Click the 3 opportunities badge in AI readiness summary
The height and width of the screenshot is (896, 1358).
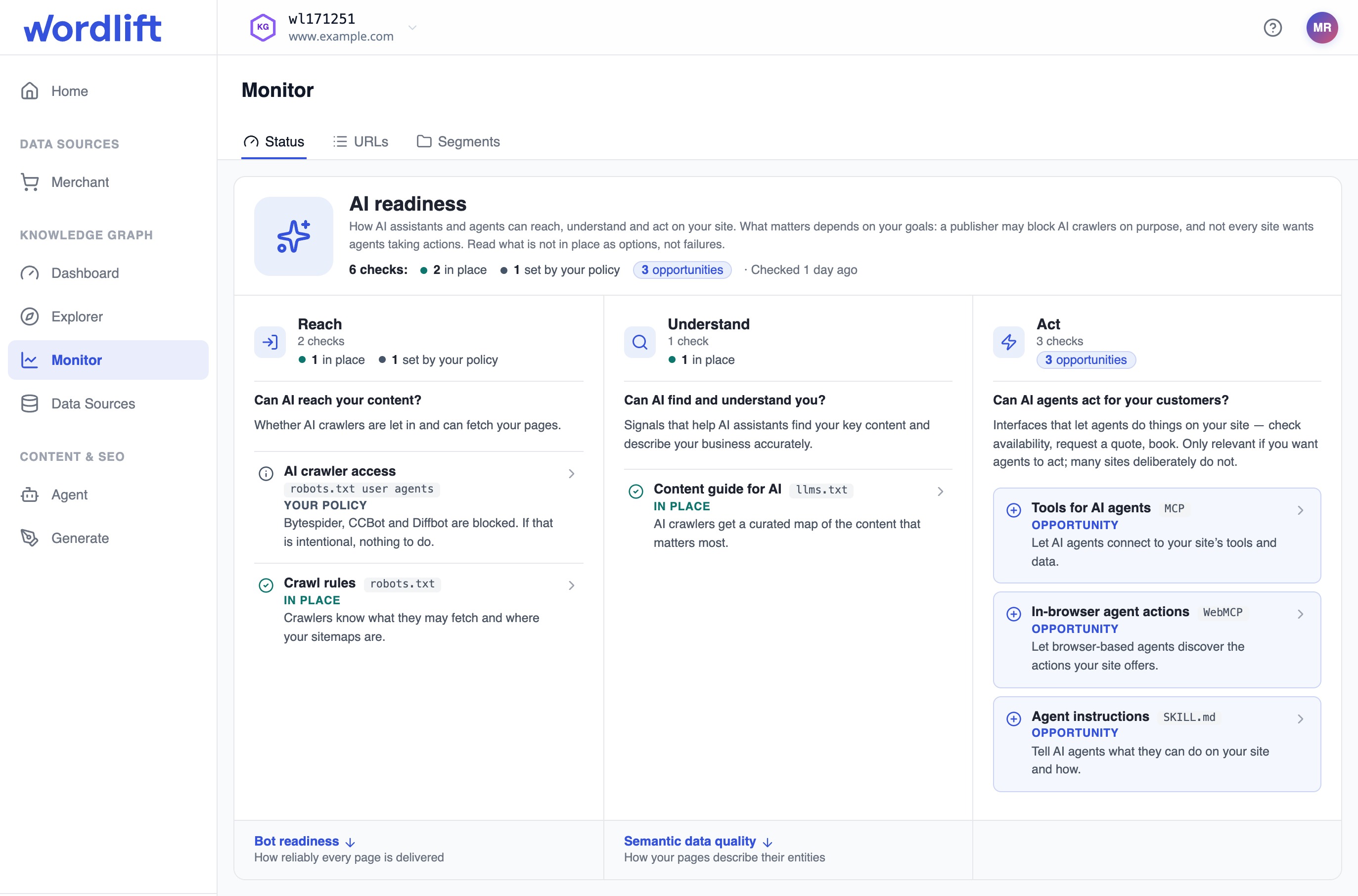pyautogui.click(x=682, y=269)
